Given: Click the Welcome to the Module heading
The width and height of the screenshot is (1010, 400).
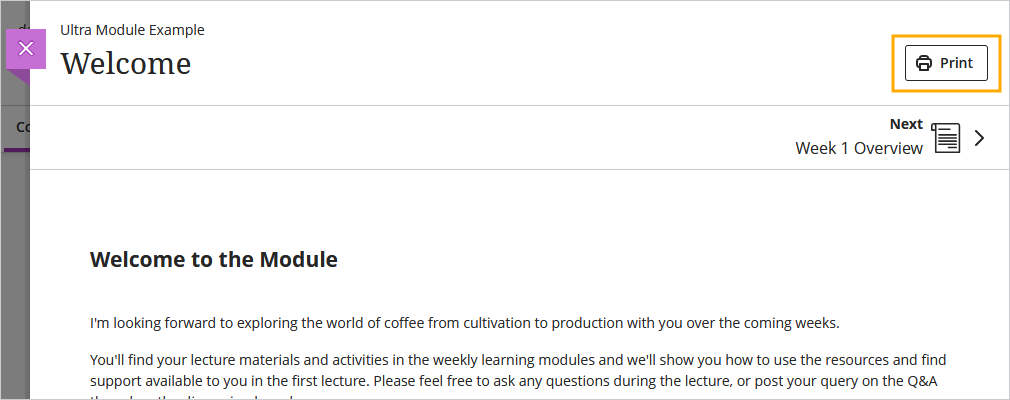Looking at the screenshot, I should [214, 260].
